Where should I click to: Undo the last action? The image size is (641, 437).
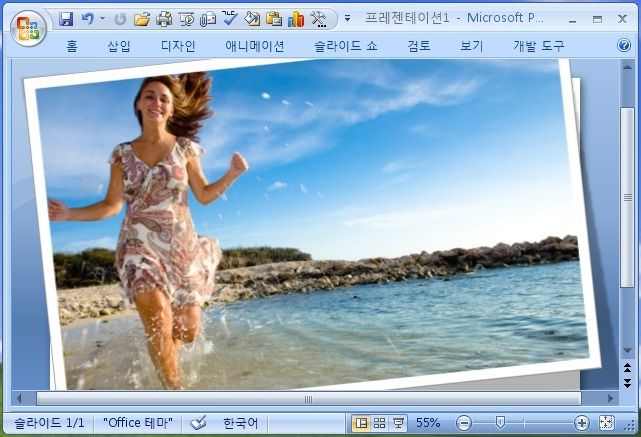pos(87,19)
